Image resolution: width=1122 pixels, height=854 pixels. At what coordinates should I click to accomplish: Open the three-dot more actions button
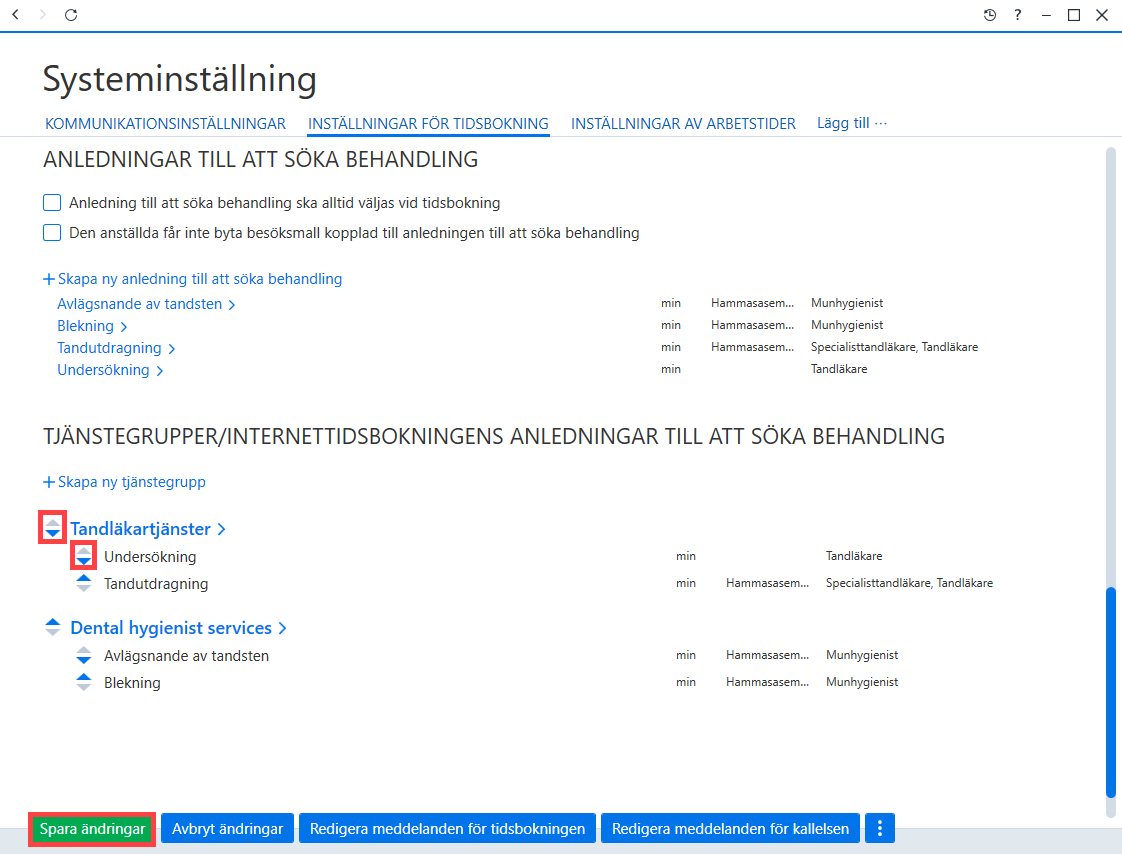point(879,828)
